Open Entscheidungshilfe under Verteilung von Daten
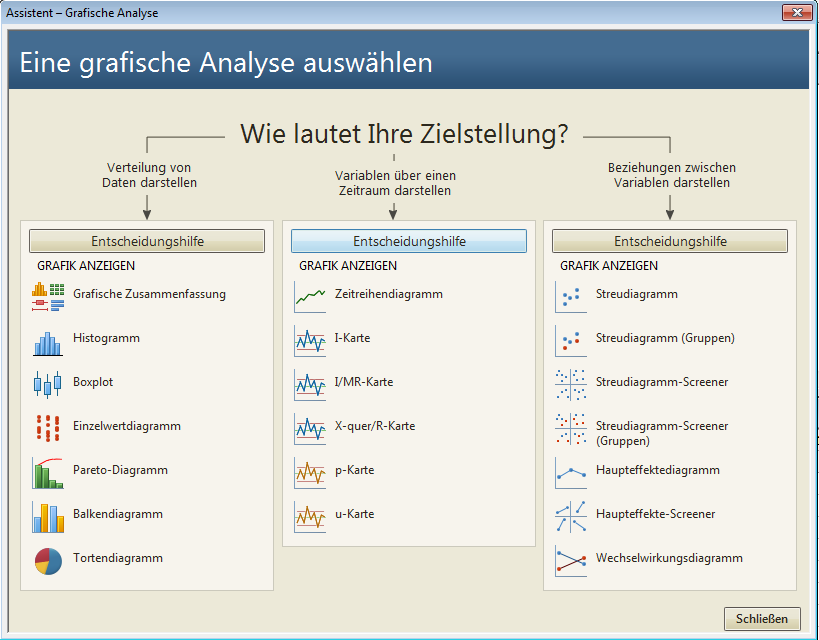The image size is (819, 640). pyautogui.click(x=147, y=241)
